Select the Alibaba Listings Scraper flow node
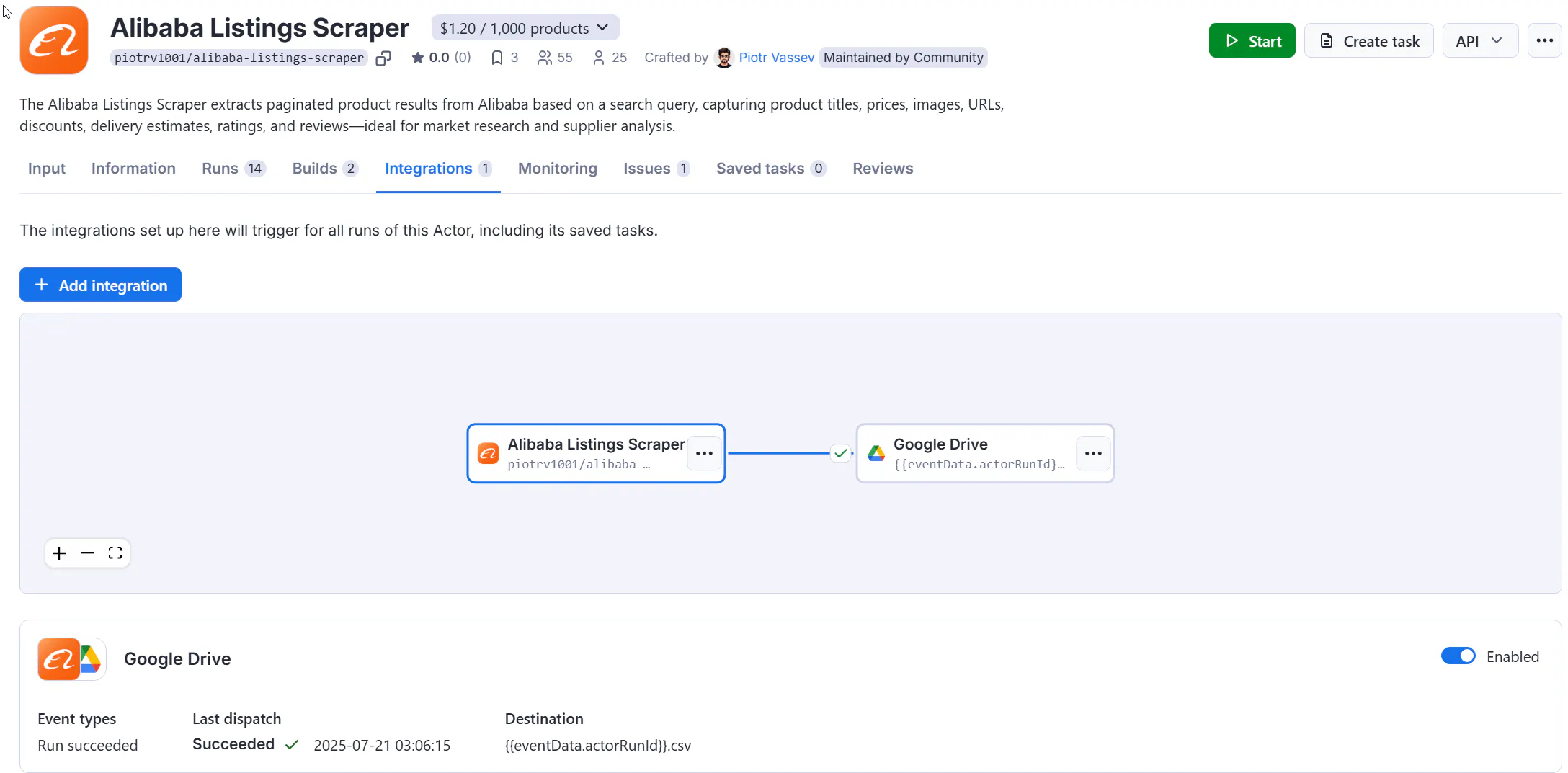The width and height of the screenshot is (1568, 773). point(596,453)
